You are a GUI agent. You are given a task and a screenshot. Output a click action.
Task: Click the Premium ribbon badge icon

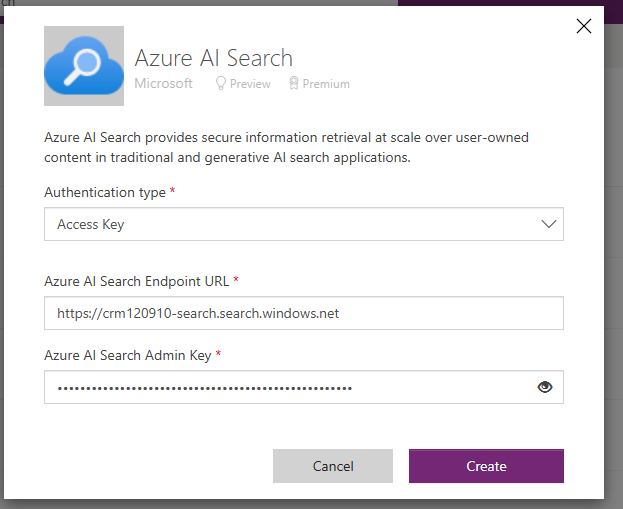click(294, 83)
